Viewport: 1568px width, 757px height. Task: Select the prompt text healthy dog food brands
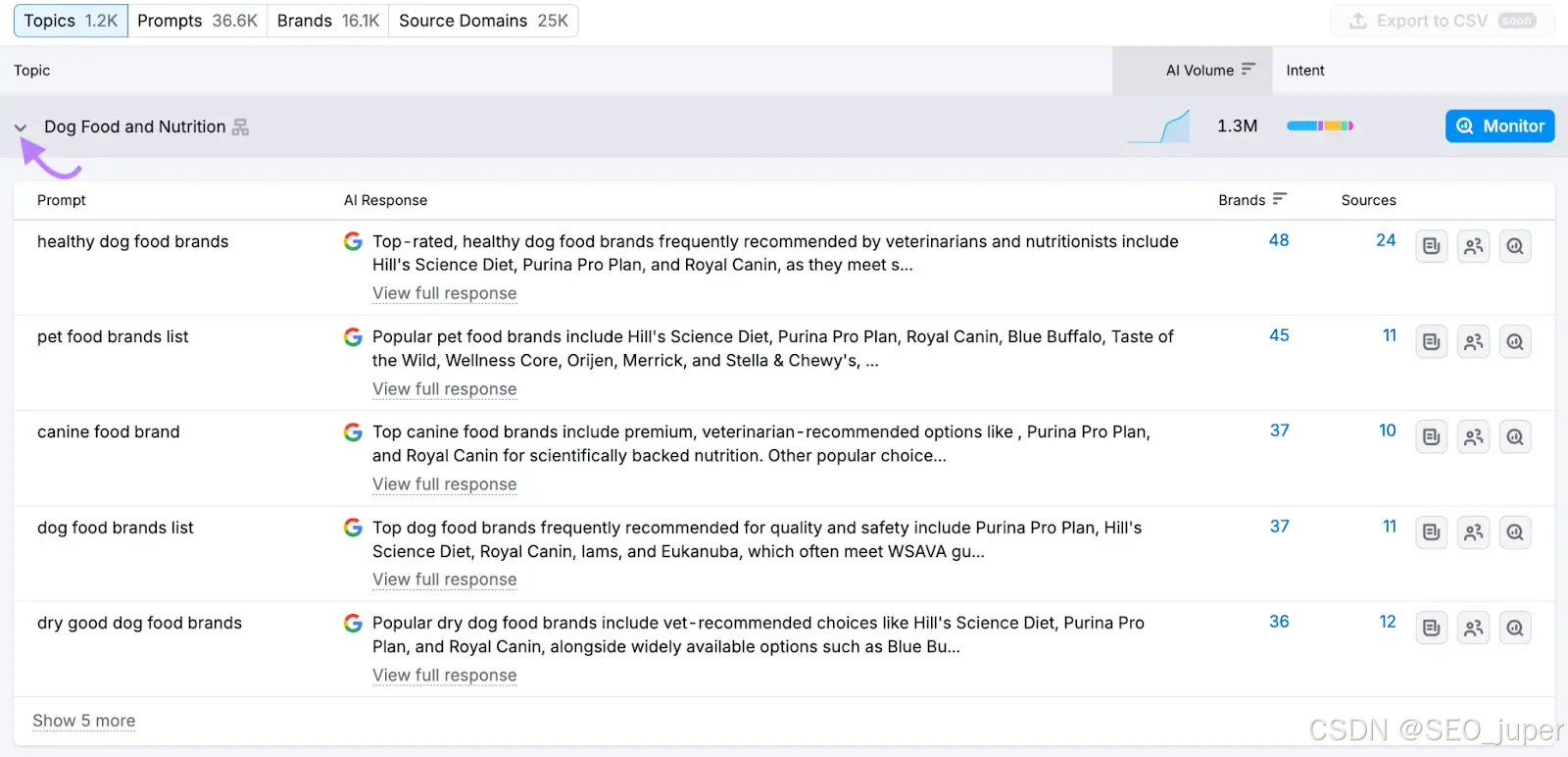tap(132, 241)
